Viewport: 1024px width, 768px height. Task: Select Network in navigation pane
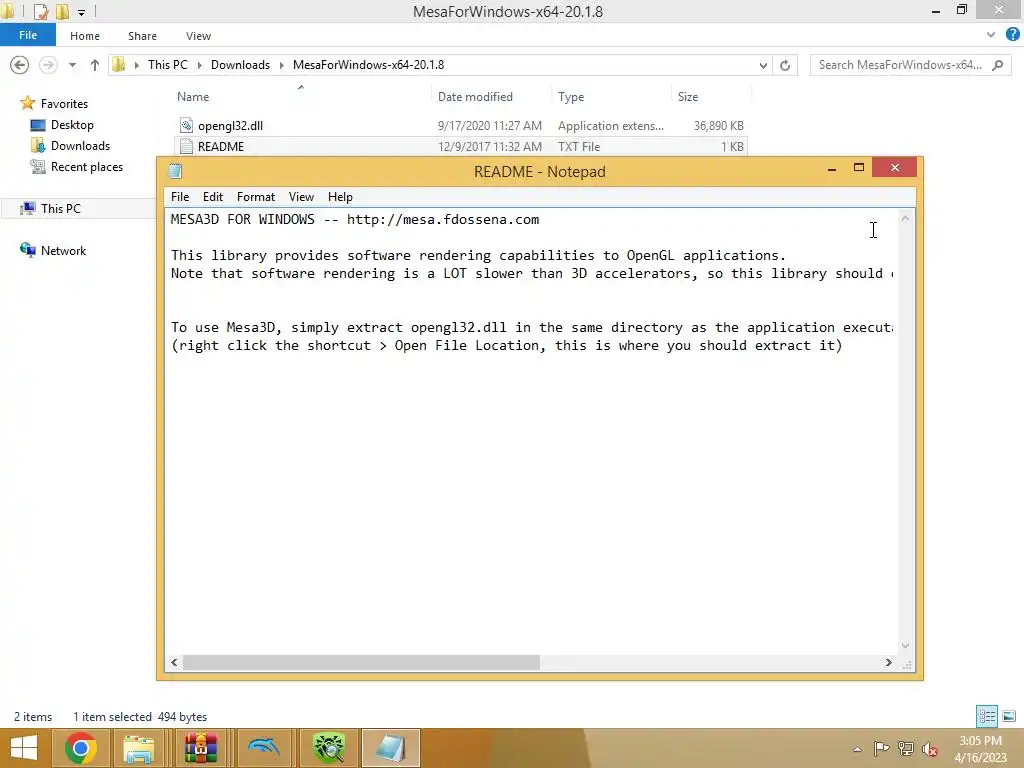[x=63, y=251]
